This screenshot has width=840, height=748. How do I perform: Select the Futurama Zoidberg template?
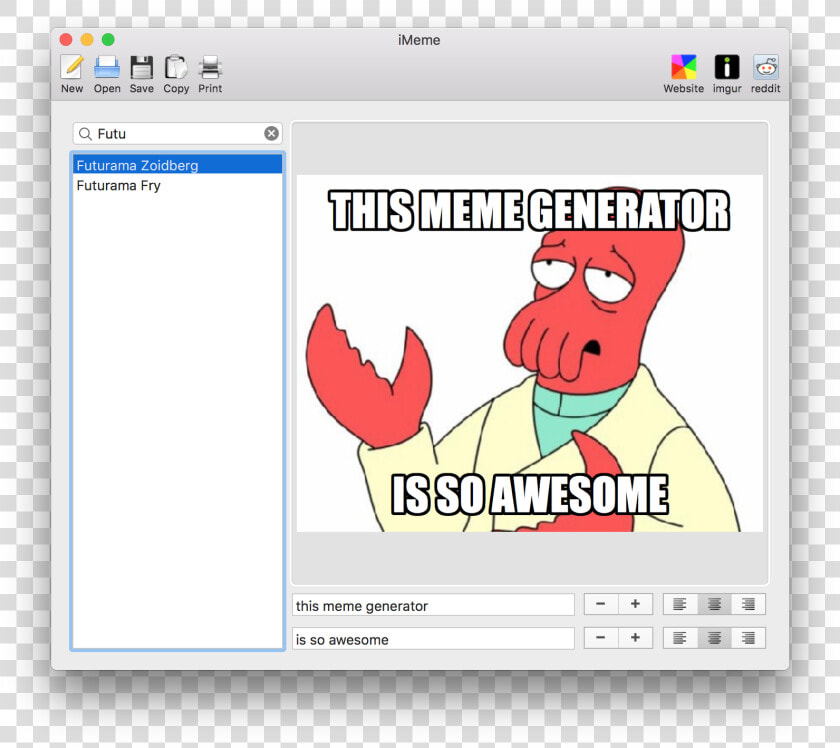click(177, 165)
